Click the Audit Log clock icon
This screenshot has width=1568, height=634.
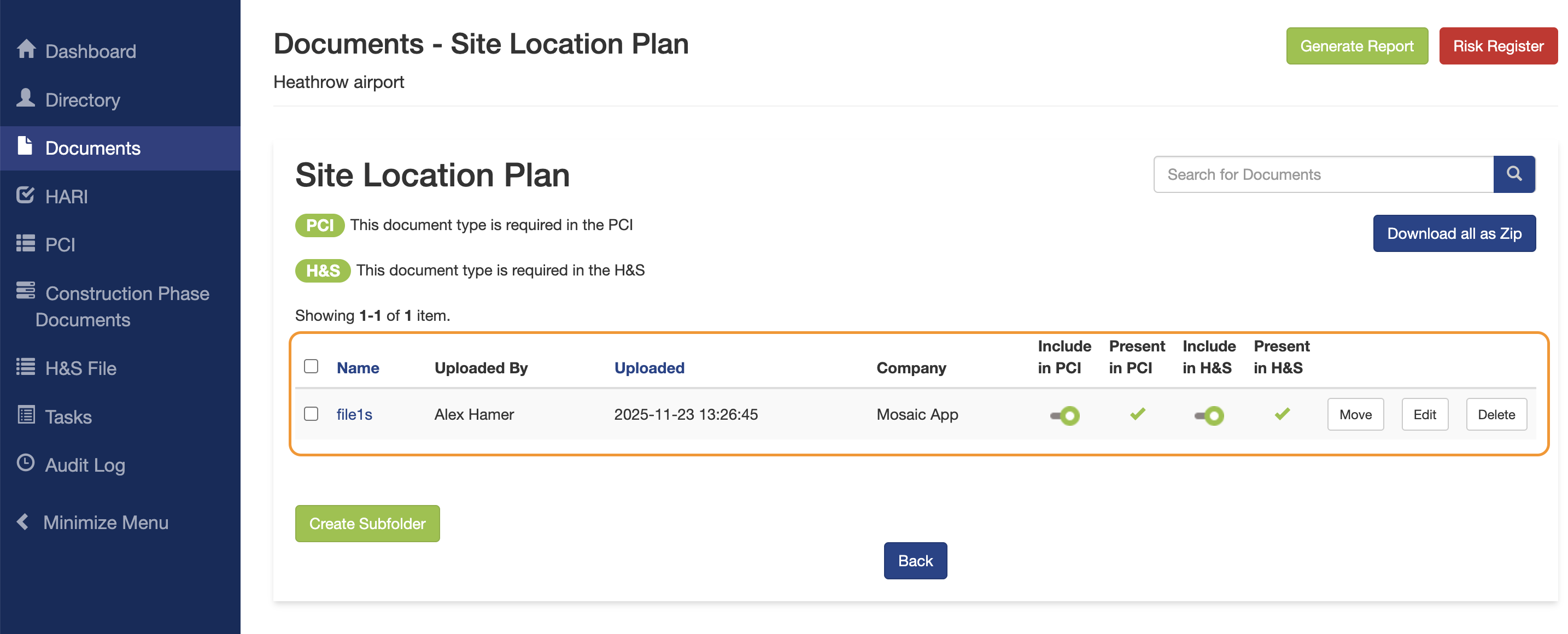25,463
